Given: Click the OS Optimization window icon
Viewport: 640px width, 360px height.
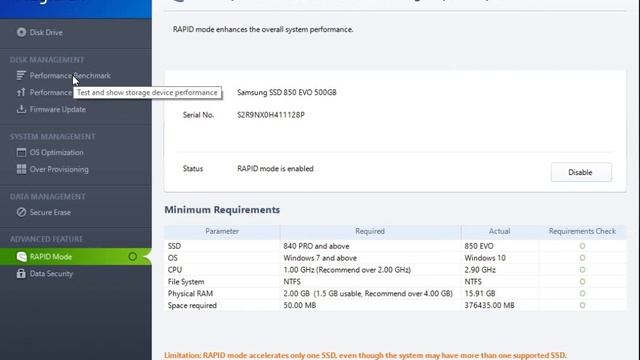Looking at the screenshot, I should [x=21, y=152].
